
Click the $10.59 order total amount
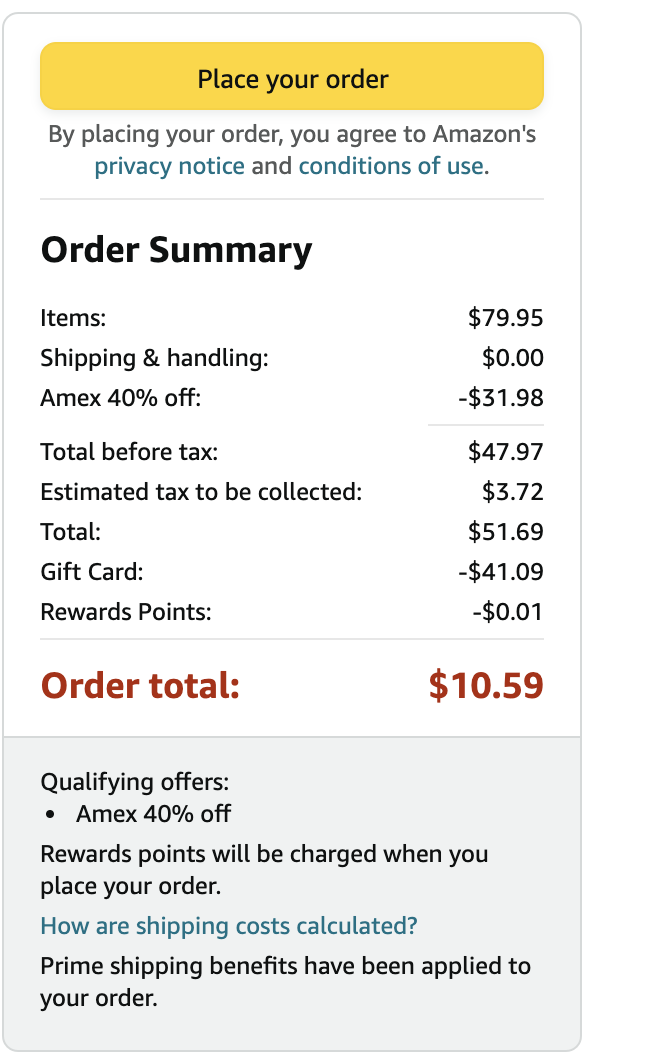[485, 686]
